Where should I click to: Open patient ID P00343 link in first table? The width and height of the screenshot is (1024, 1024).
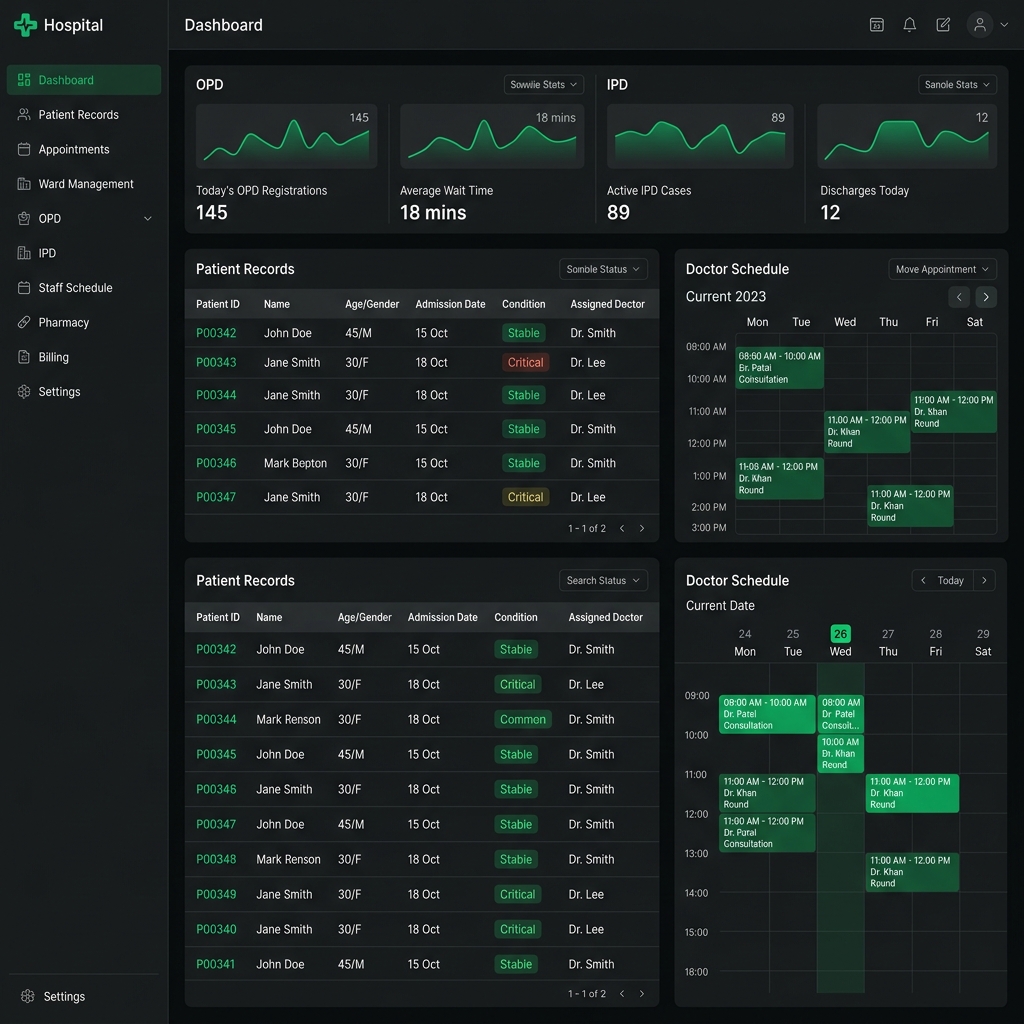click(216, 362)
